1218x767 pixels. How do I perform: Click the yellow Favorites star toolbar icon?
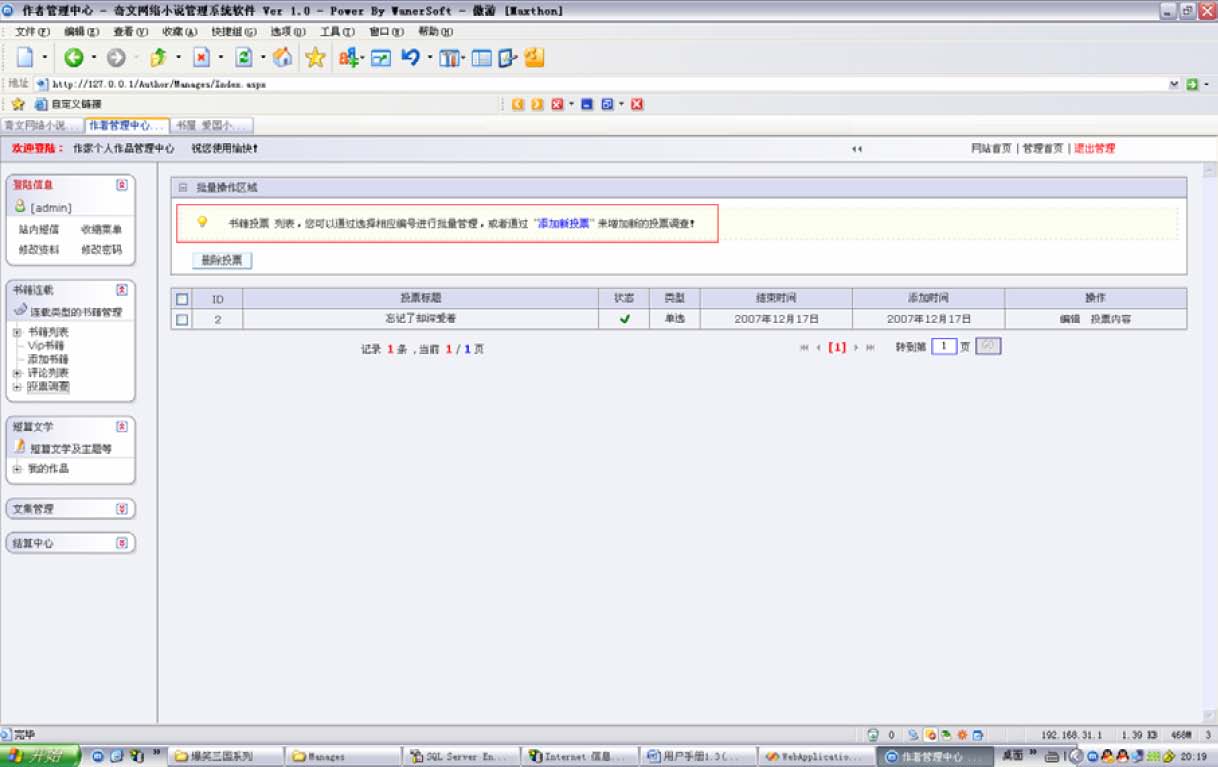pos(315,58)
